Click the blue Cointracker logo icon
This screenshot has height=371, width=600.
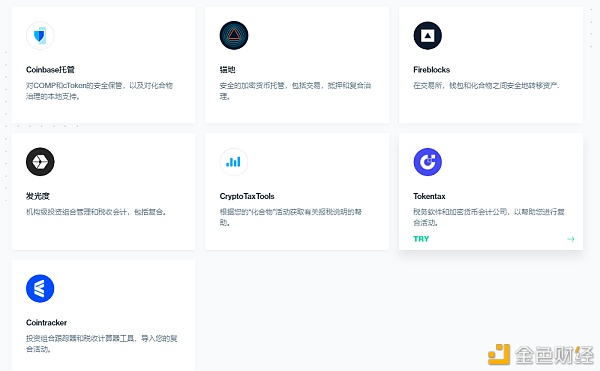pos(40,288)
